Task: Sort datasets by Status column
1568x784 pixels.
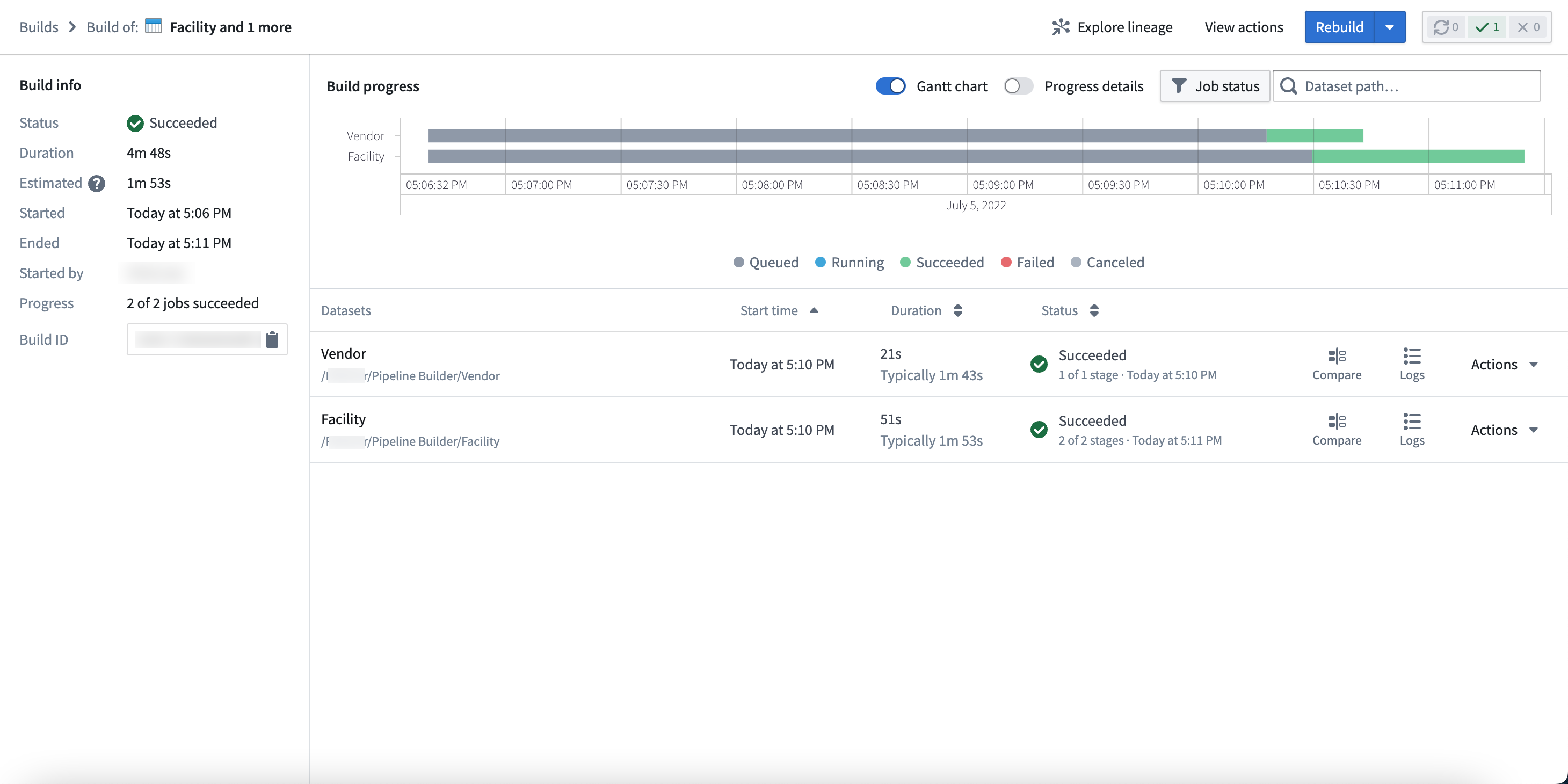Action: (1070, 310)
